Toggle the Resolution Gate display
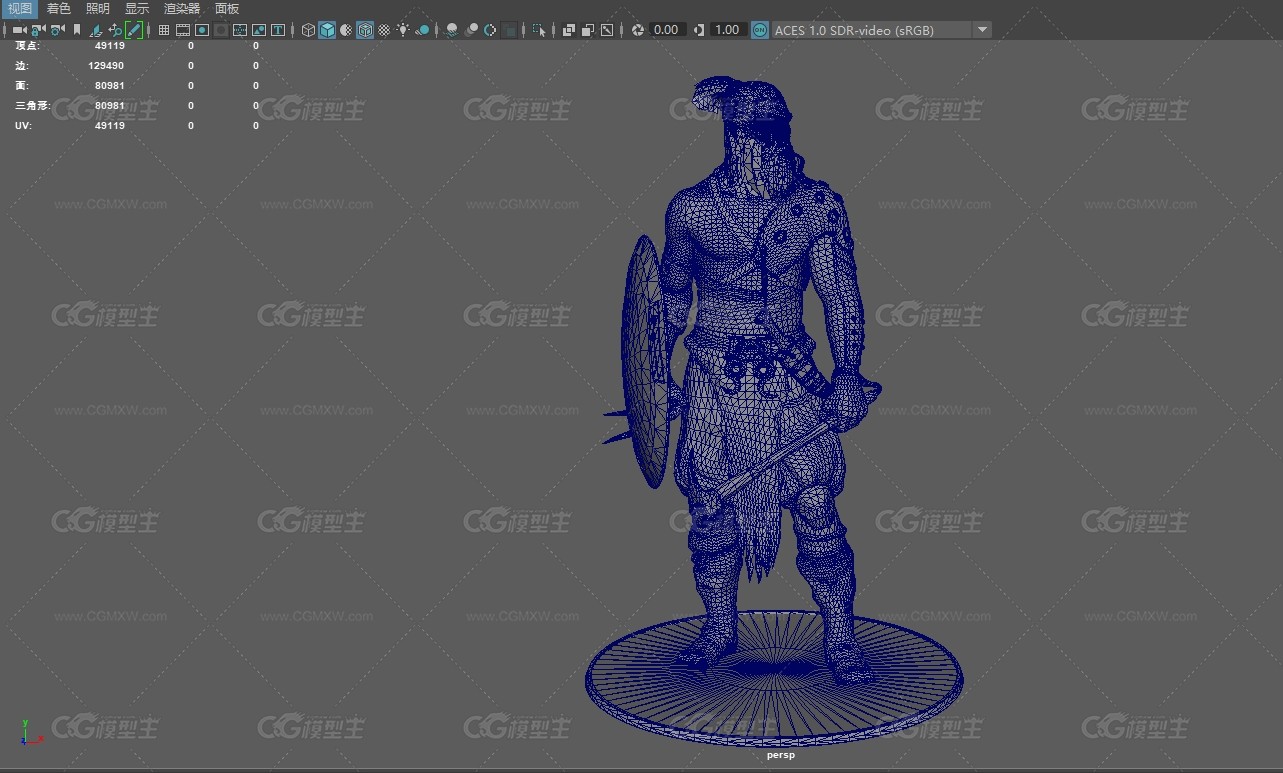 coord(202,30)
